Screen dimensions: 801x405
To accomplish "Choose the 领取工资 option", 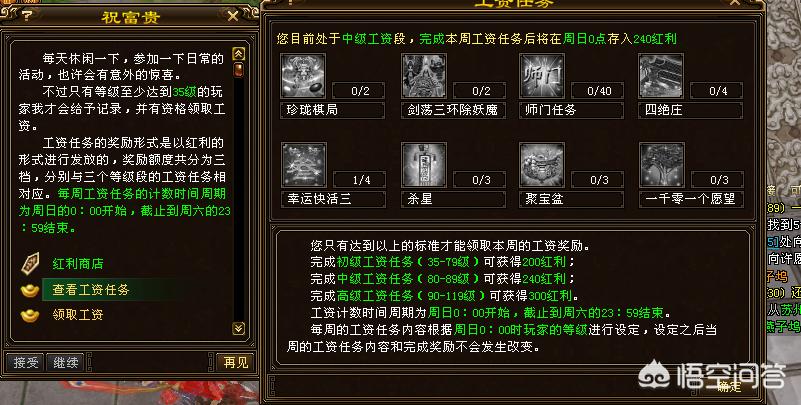I will click(x=78, y=315).
